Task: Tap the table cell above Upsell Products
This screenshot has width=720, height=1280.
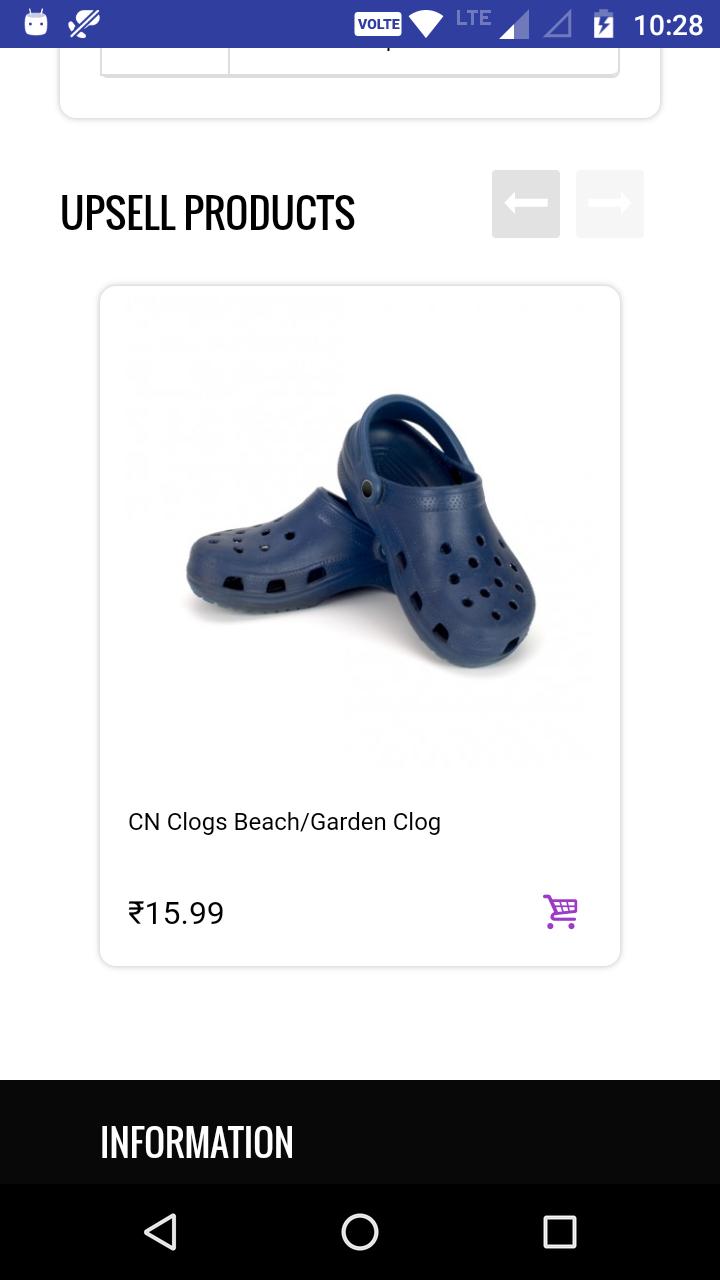Action: point(424,60)
